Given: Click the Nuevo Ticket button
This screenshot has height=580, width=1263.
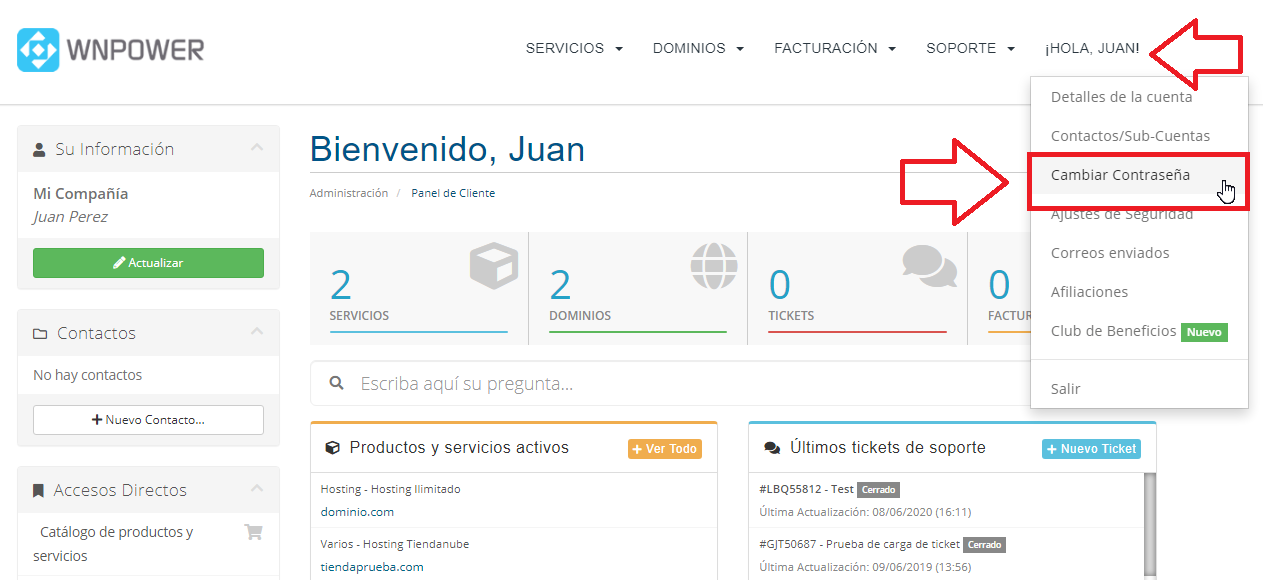Looking at the screenshot, I should 1091,449.
